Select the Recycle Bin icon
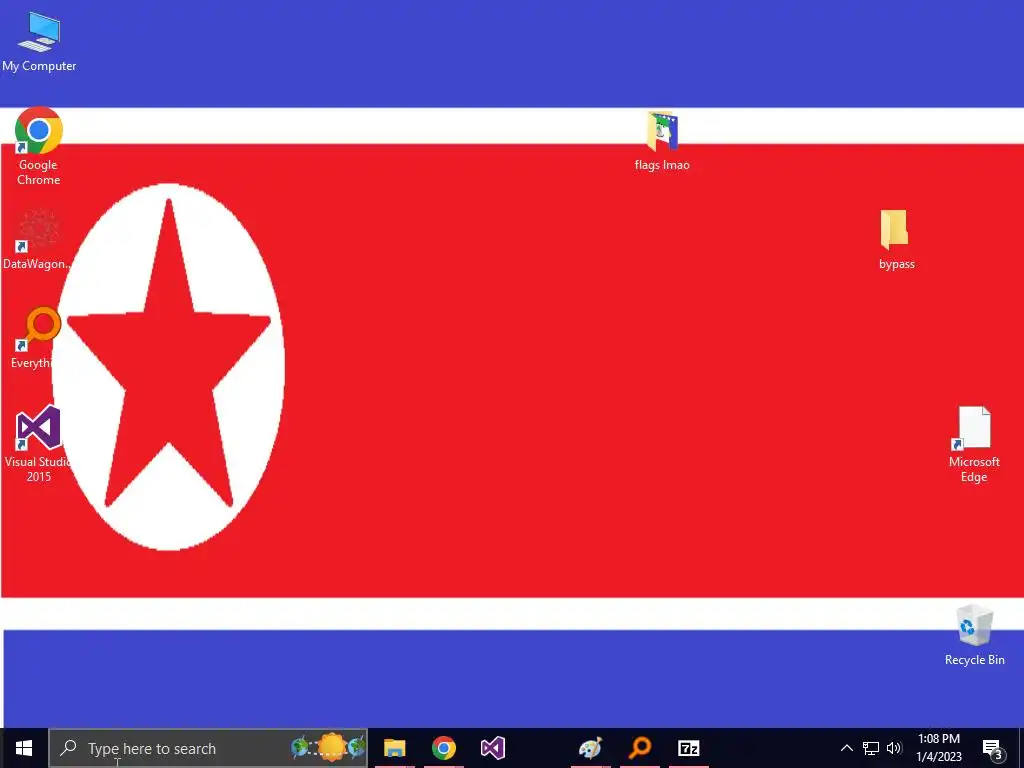1024x768 pixels. (974, 635)
